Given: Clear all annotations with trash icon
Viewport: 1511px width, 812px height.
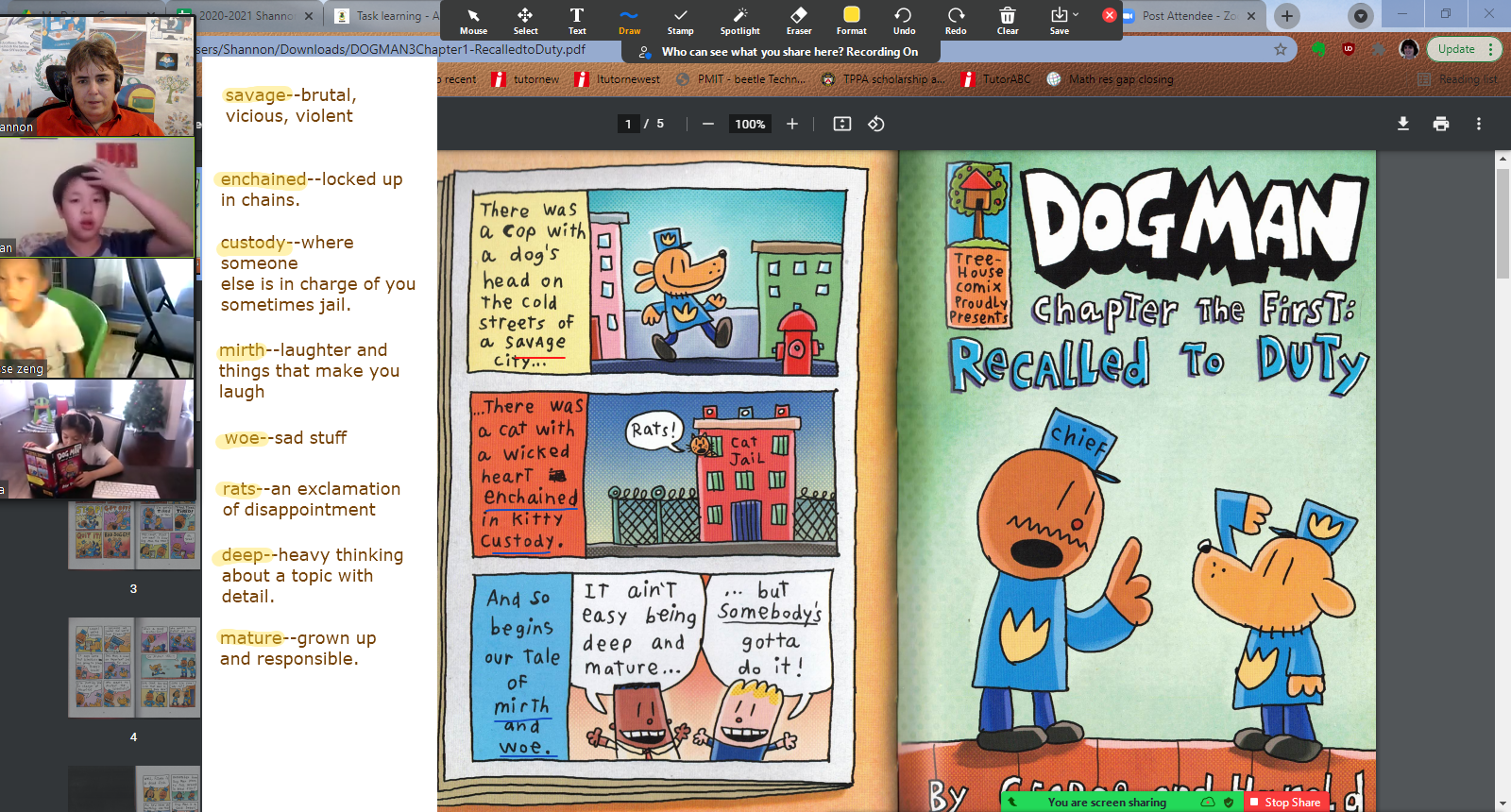Looking at the screenshot, I should pyautogui.click(x=1008, y=20).
